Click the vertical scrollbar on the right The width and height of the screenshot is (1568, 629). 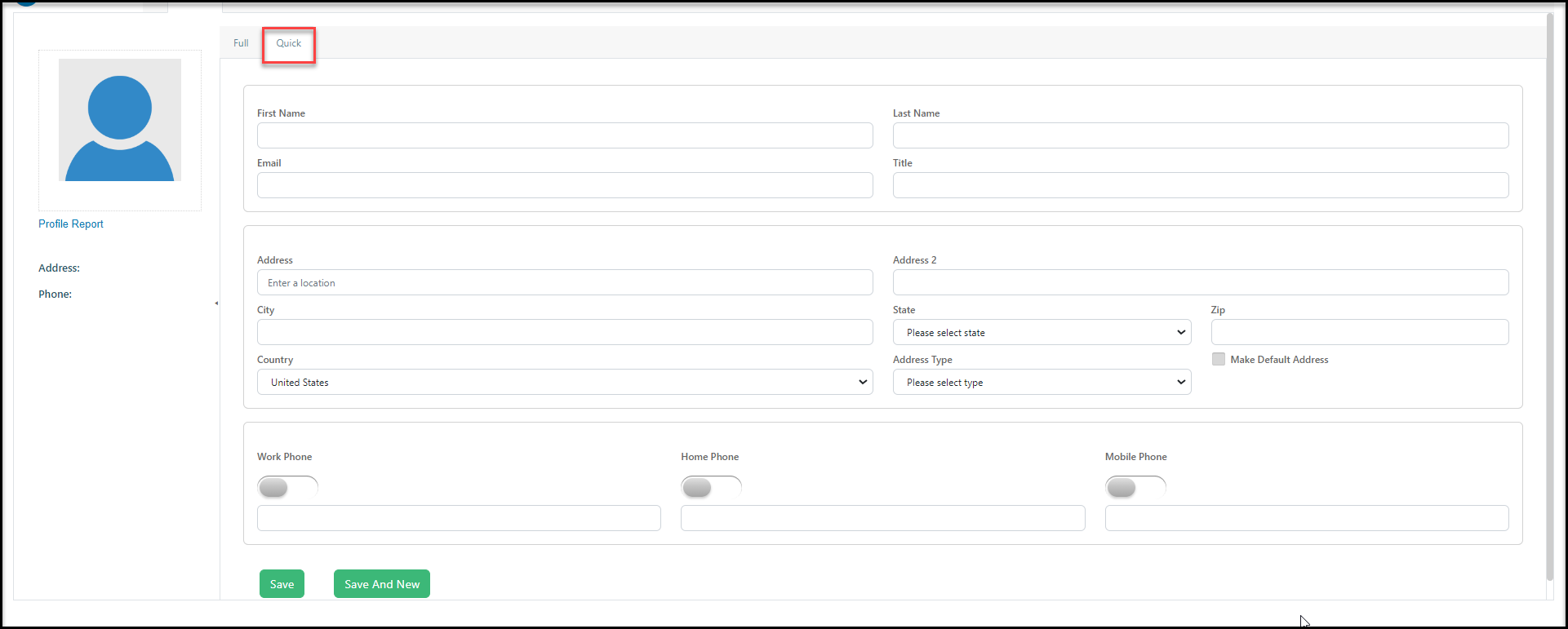[1550, 297]
